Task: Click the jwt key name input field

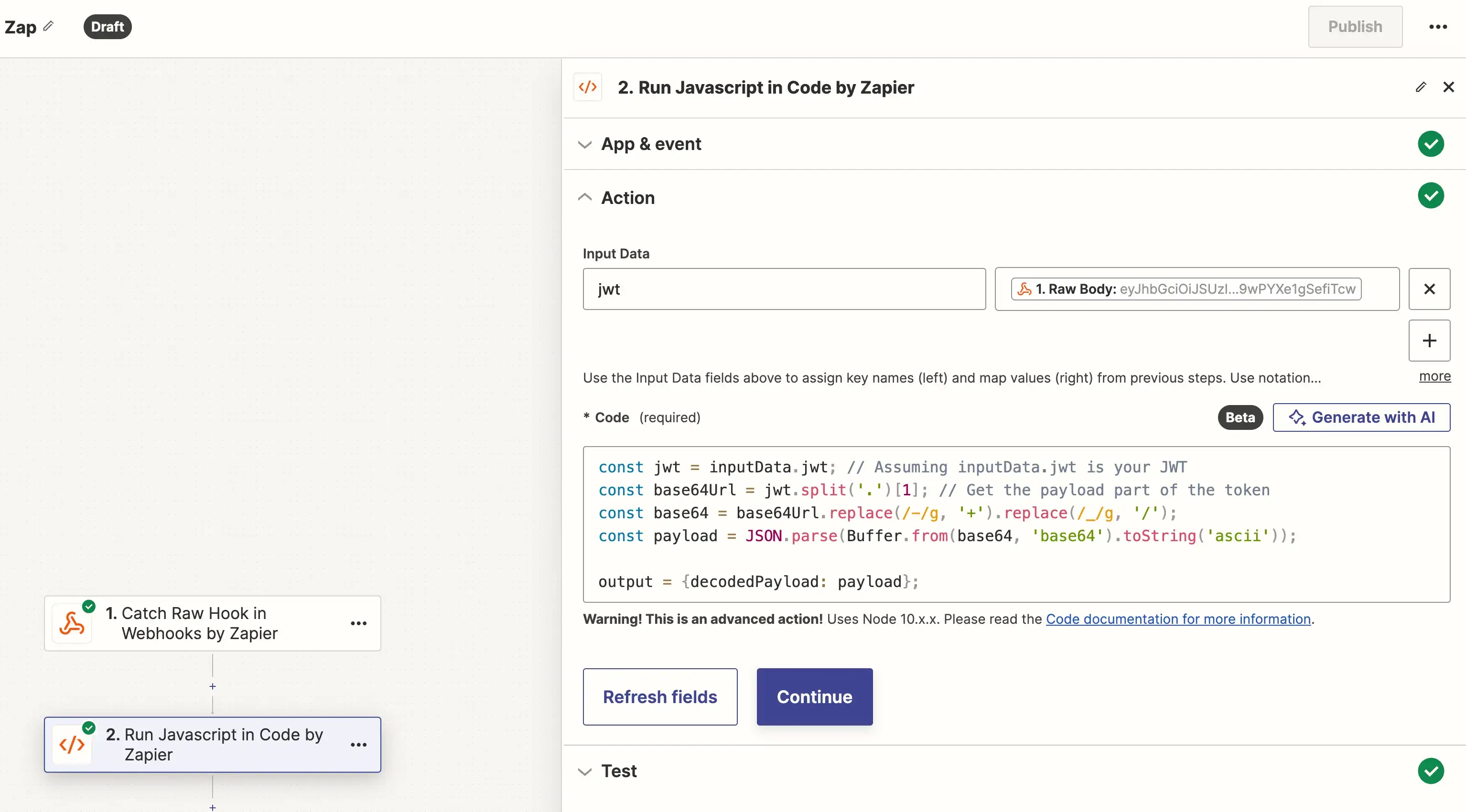Action: [x=784, y=289]
